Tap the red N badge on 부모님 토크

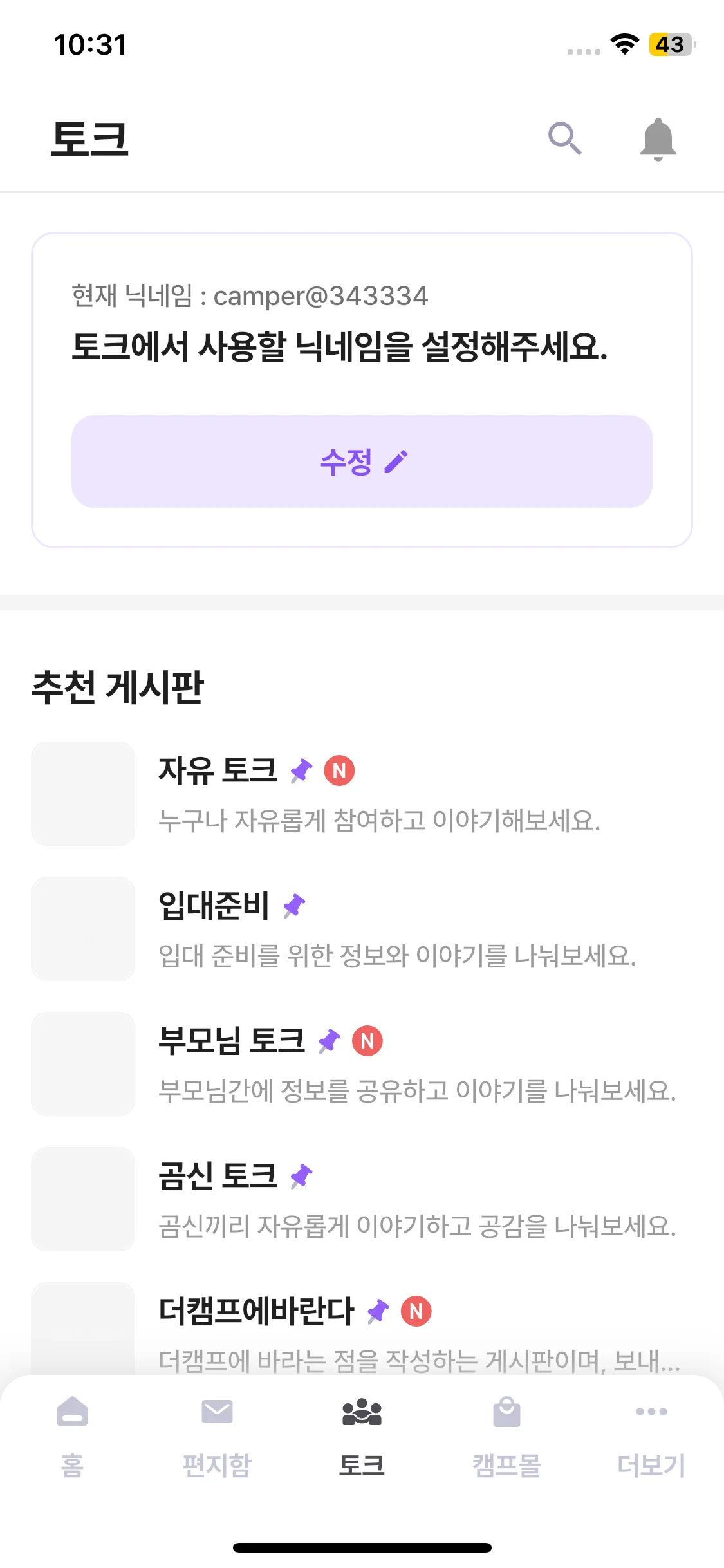367,1041
